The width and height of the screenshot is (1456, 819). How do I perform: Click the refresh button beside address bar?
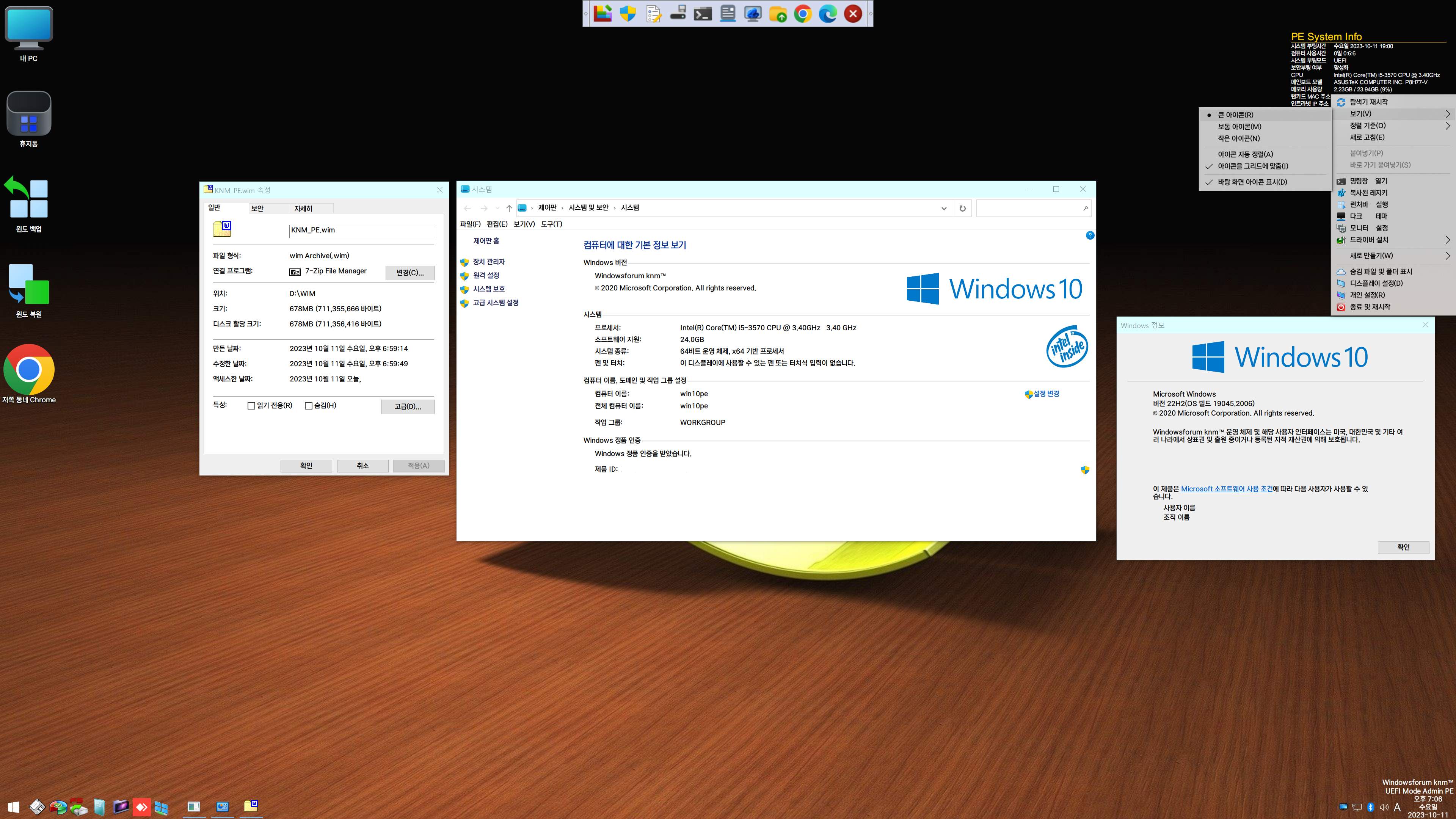click(x=962, y=209)
